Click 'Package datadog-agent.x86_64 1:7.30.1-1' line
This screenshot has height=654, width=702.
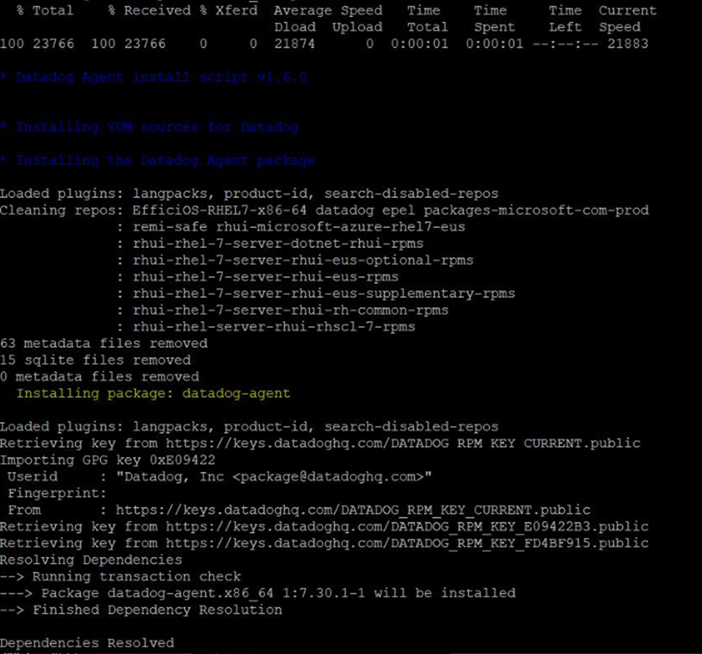(x=258, y=593)
